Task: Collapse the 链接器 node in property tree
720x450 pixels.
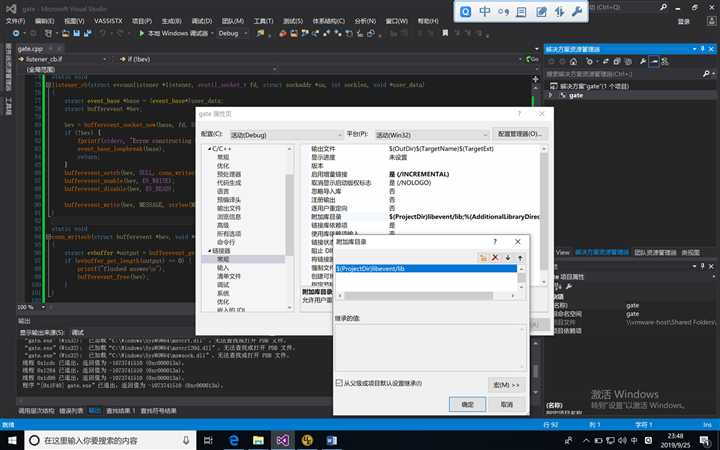Action: [209, 251]
